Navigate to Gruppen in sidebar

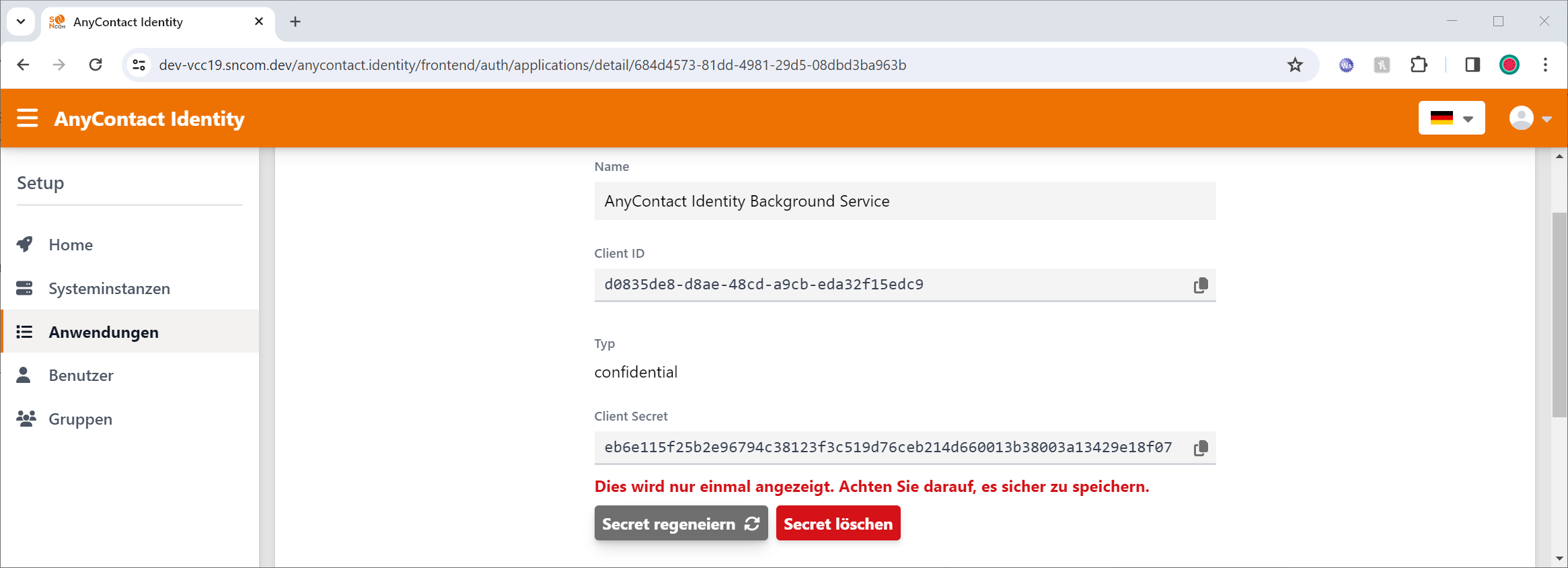pos(80,419)
